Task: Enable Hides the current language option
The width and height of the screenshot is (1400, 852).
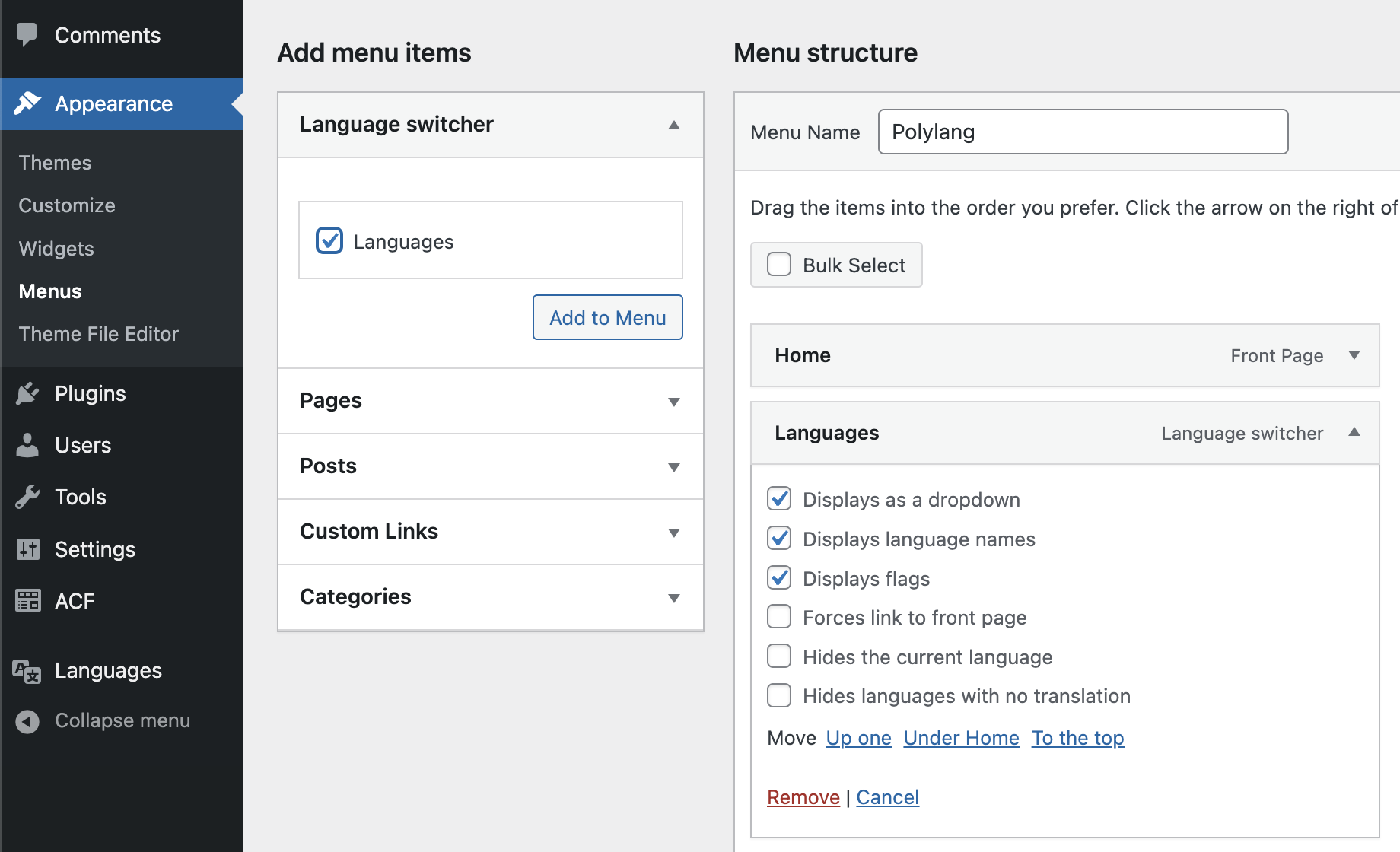Action: click(x=779, y=656)
